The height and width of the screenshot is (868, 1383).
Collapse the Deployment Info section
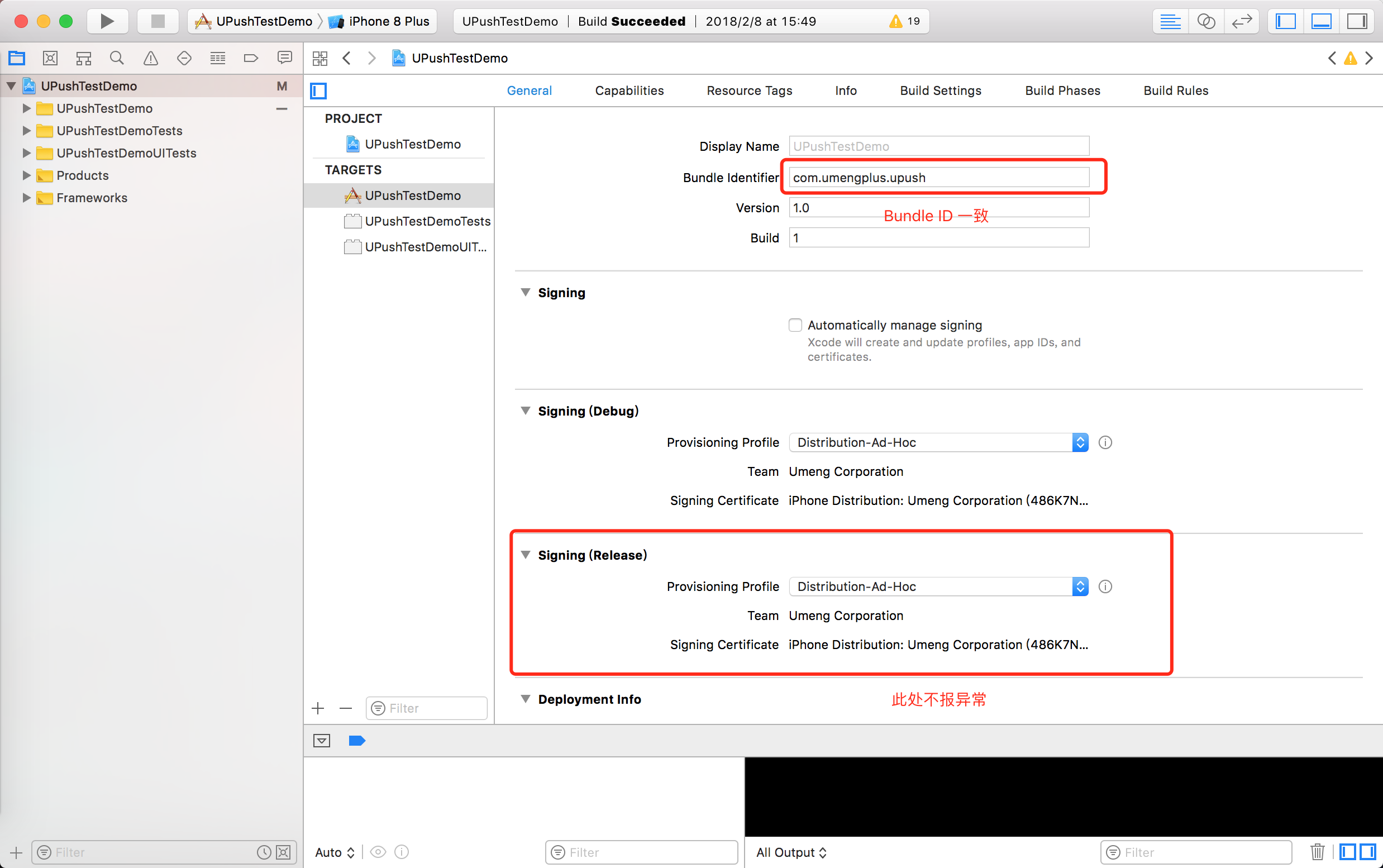[525, 699]
